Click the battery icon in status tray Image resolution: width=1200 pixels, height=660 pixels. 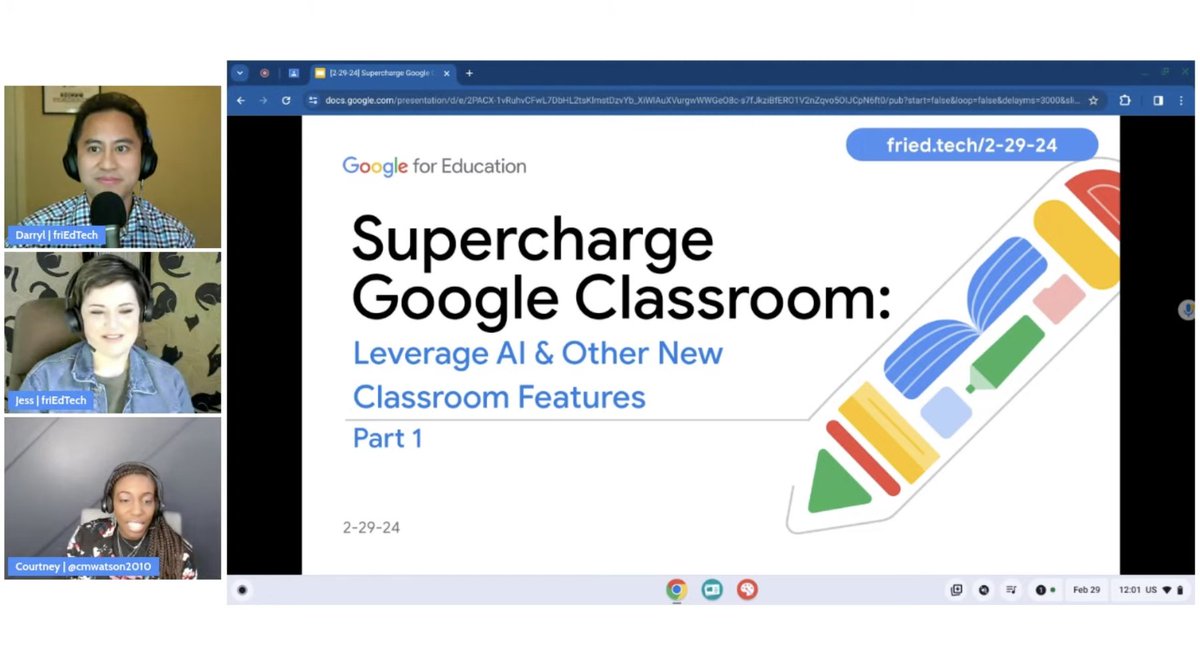[1180, 590]
